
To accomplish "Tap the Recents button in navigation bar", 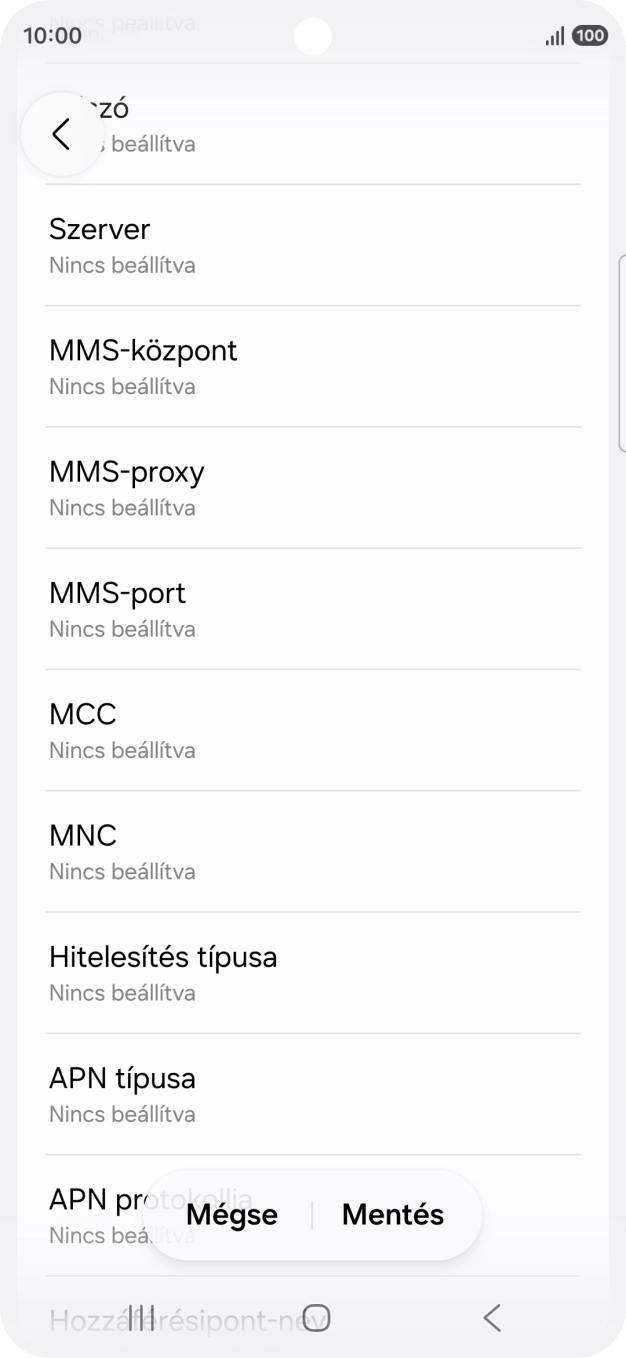I will point(140,1318).
